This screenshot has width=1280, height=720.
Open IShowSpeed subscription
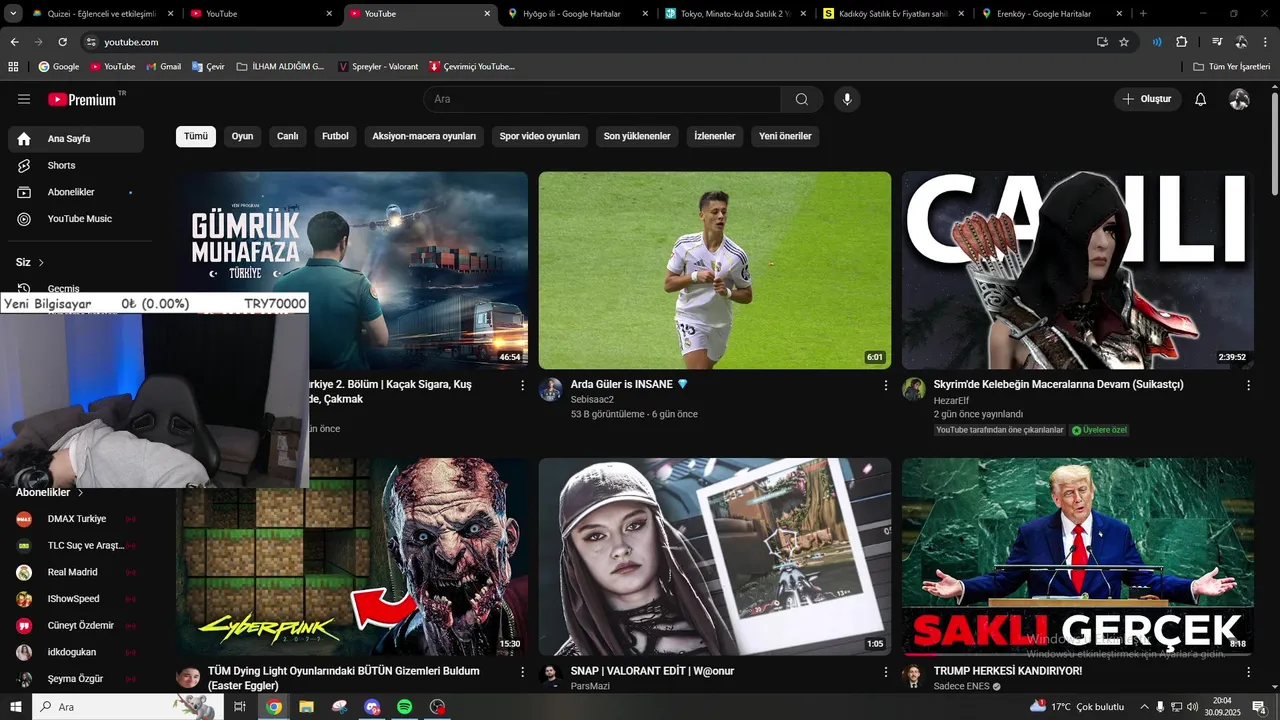[x=76, y=599]
